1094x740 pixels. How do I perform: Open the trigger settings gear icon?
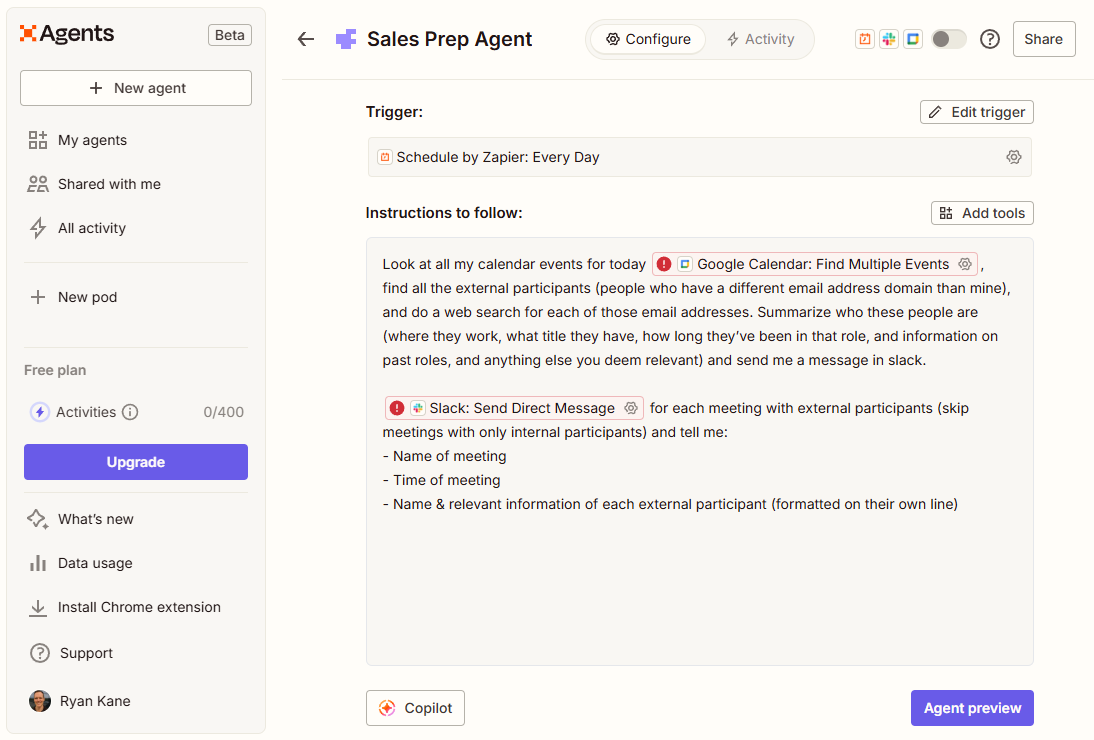click(1014, 157)
